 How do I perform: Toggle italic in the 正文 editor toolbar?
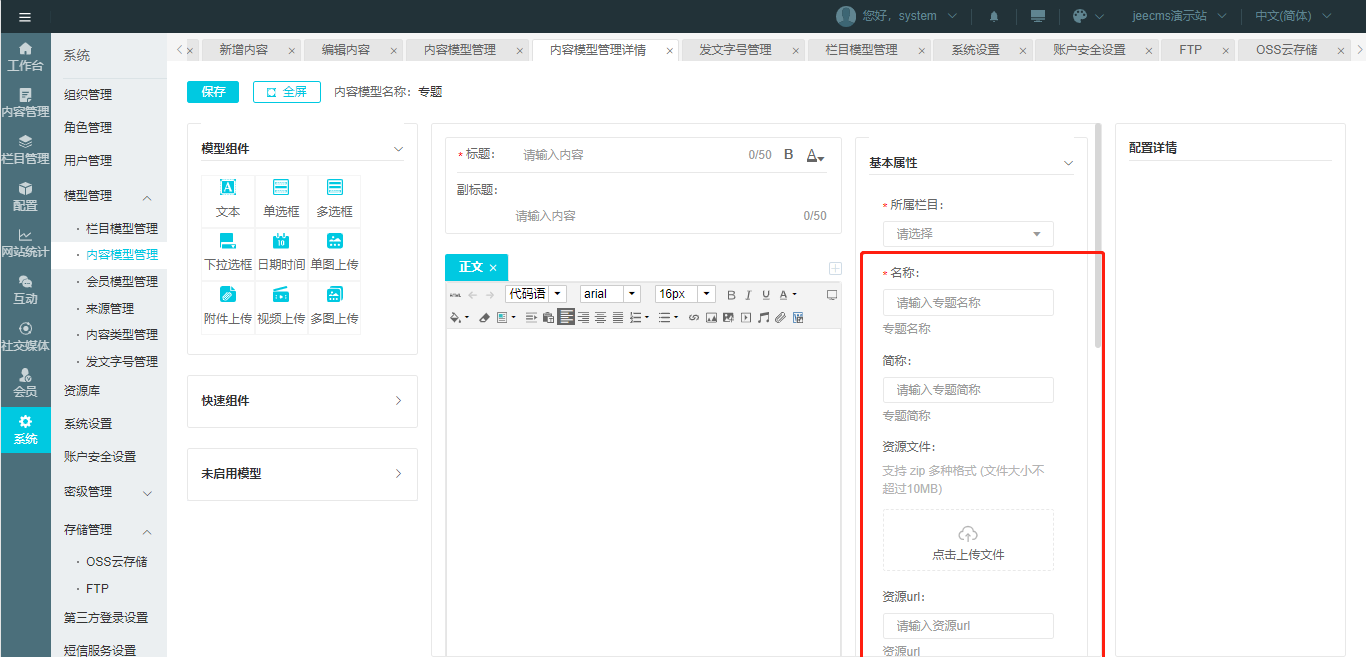[748, 295]
